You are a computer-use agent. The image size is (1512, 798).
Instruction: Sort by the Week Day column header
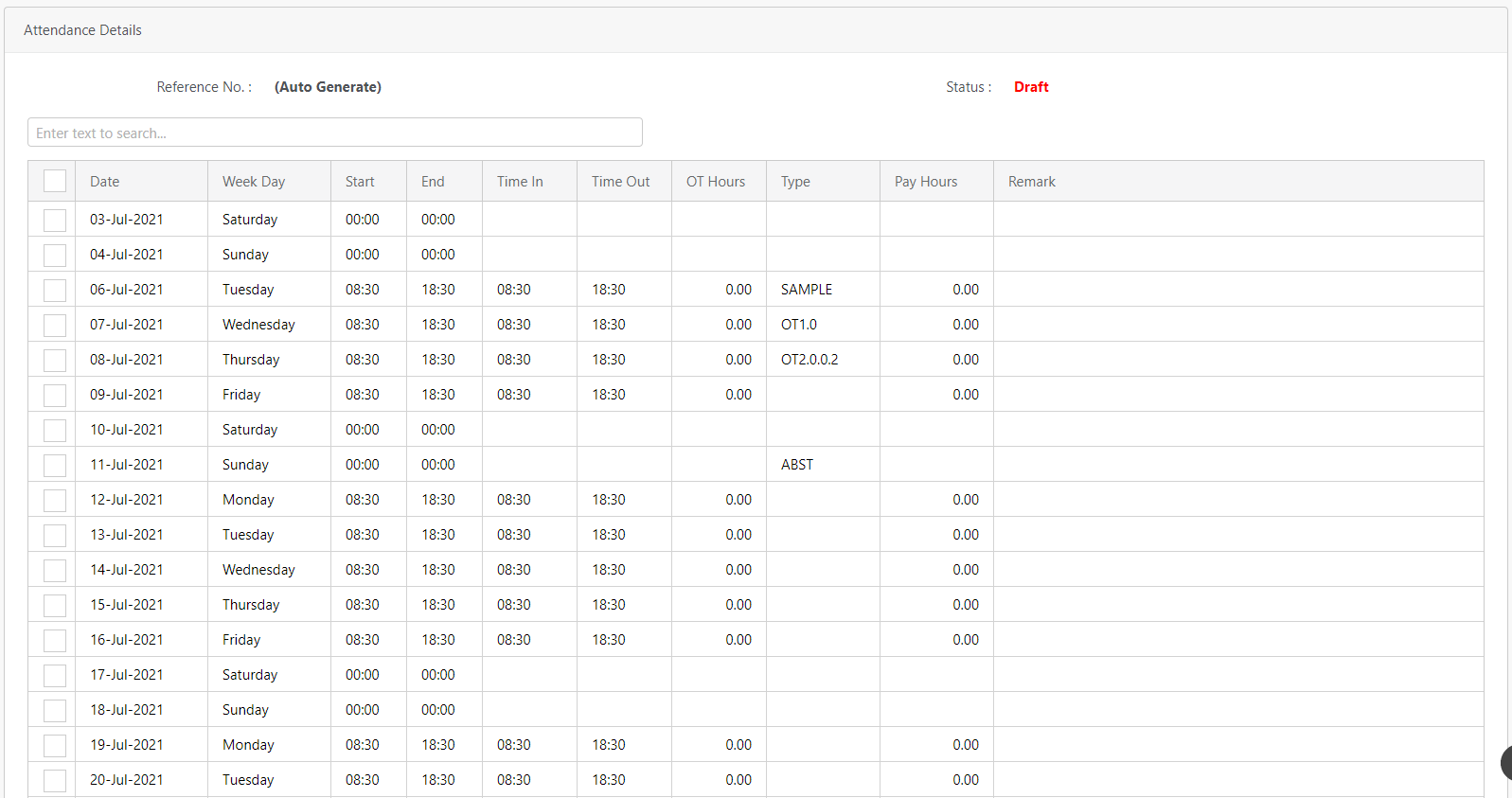coord(269,181)
